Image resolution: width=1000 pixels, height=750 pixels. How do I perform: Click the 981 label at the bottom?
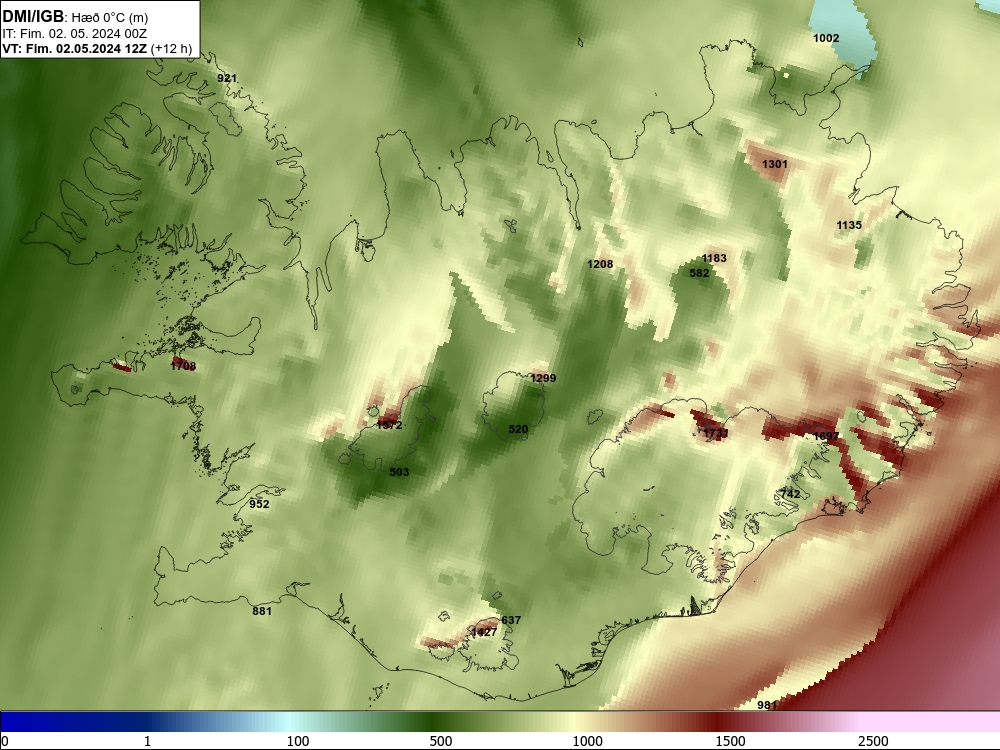767,705
